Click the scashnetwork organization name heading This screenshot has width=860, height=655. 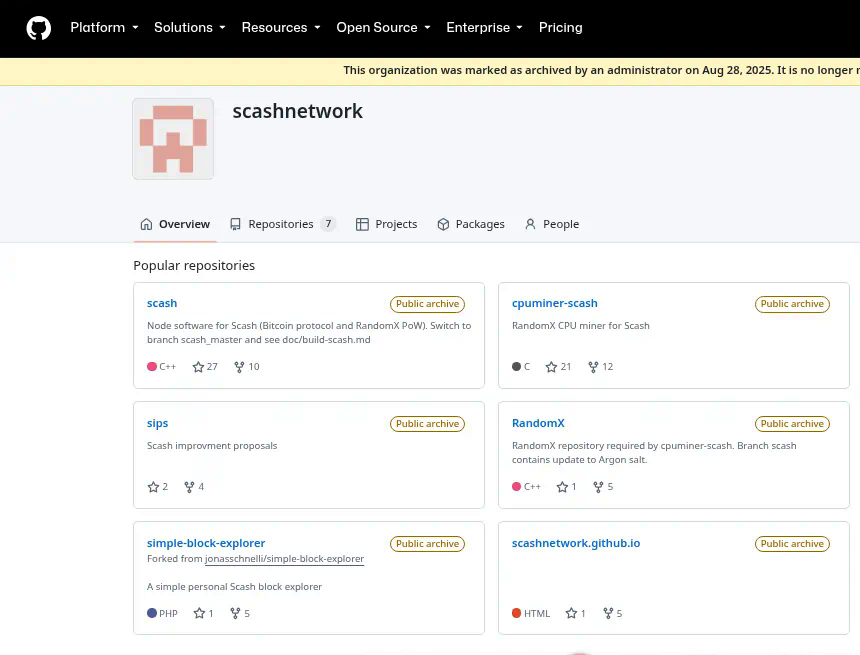pos(297,111)
